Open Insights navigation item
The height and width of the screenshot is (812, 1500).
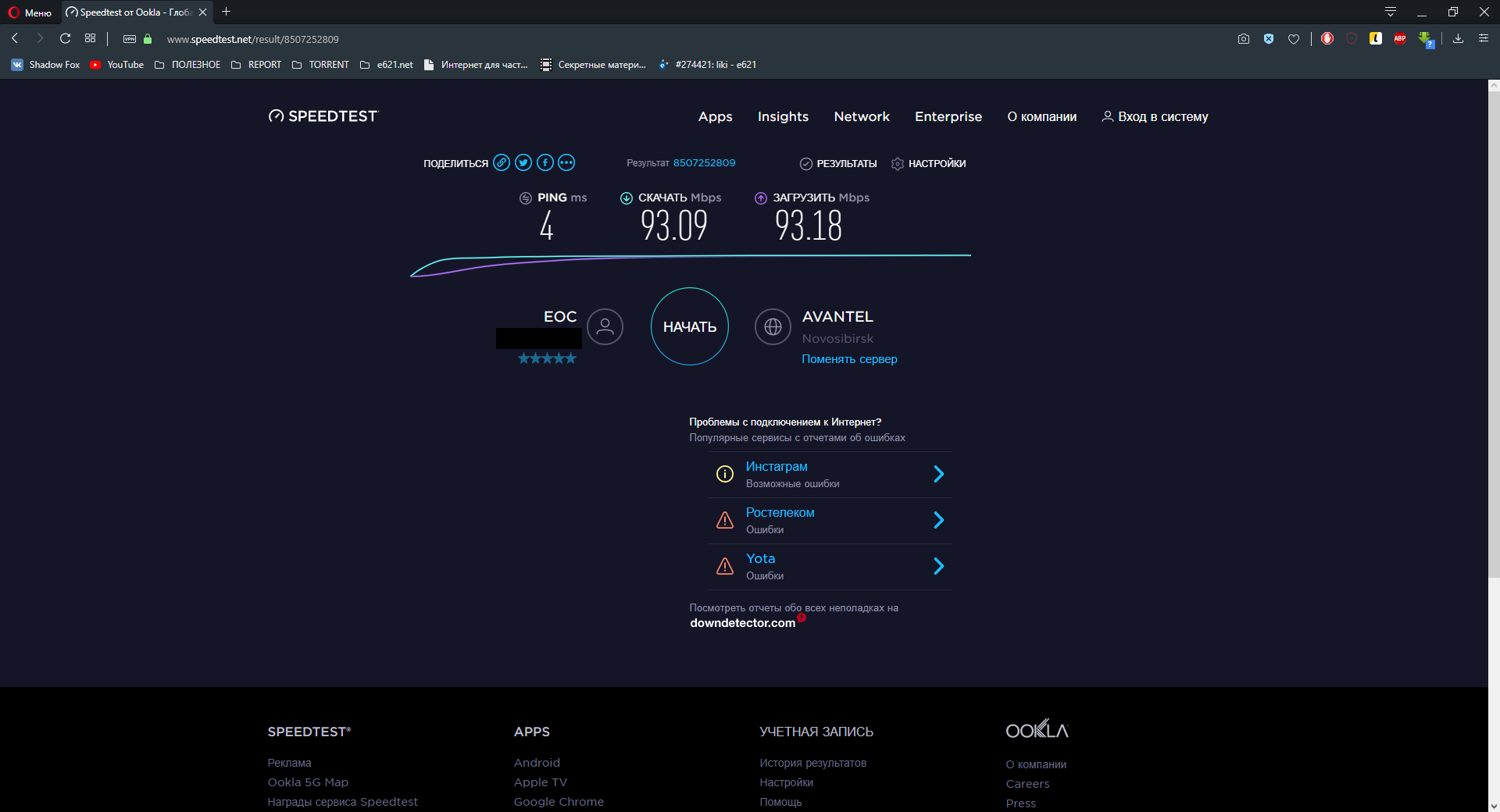pyautogui.click(x=783, y=116)
